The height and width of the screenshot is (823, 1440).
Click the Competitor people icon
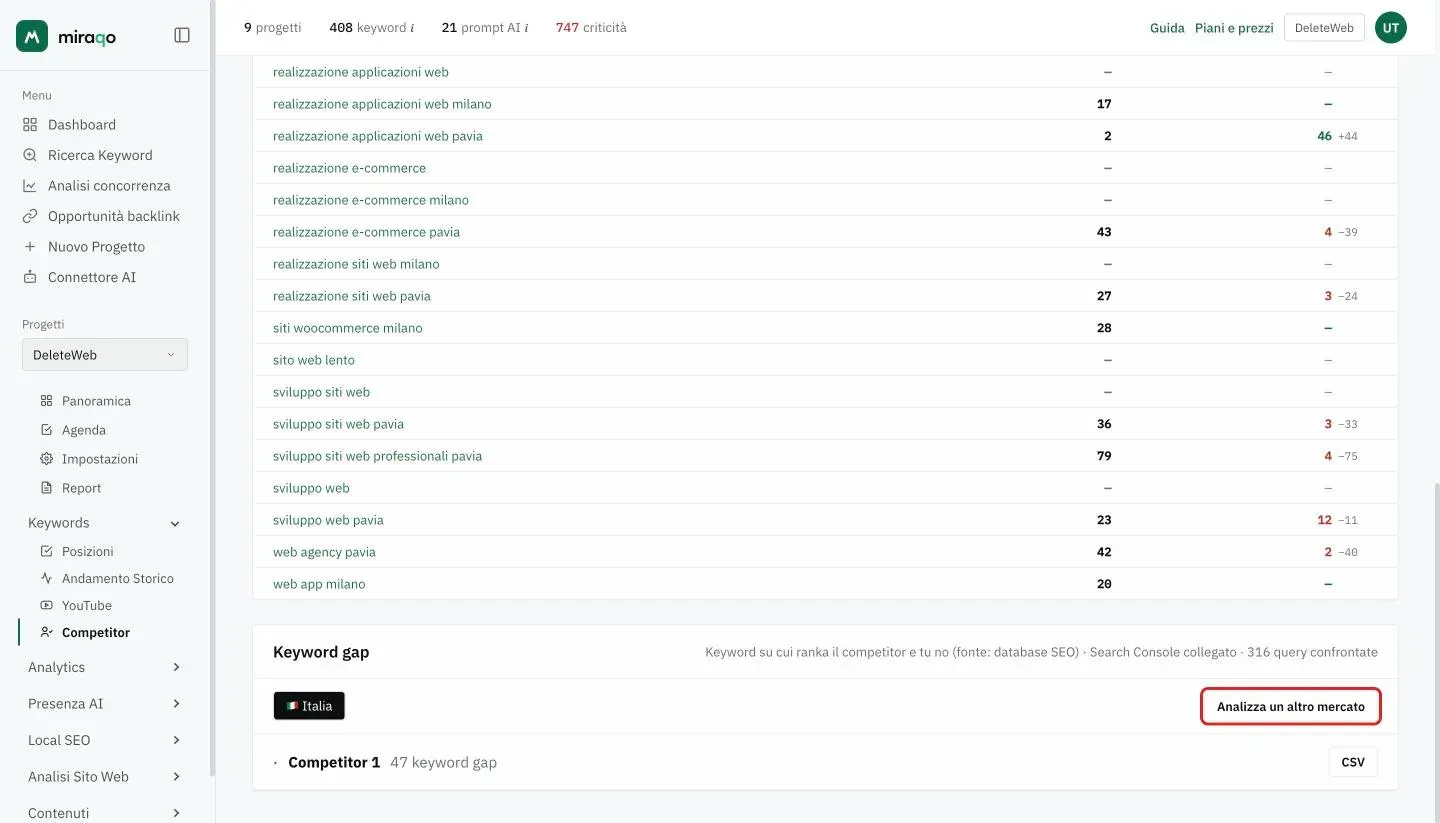point(46,632)
